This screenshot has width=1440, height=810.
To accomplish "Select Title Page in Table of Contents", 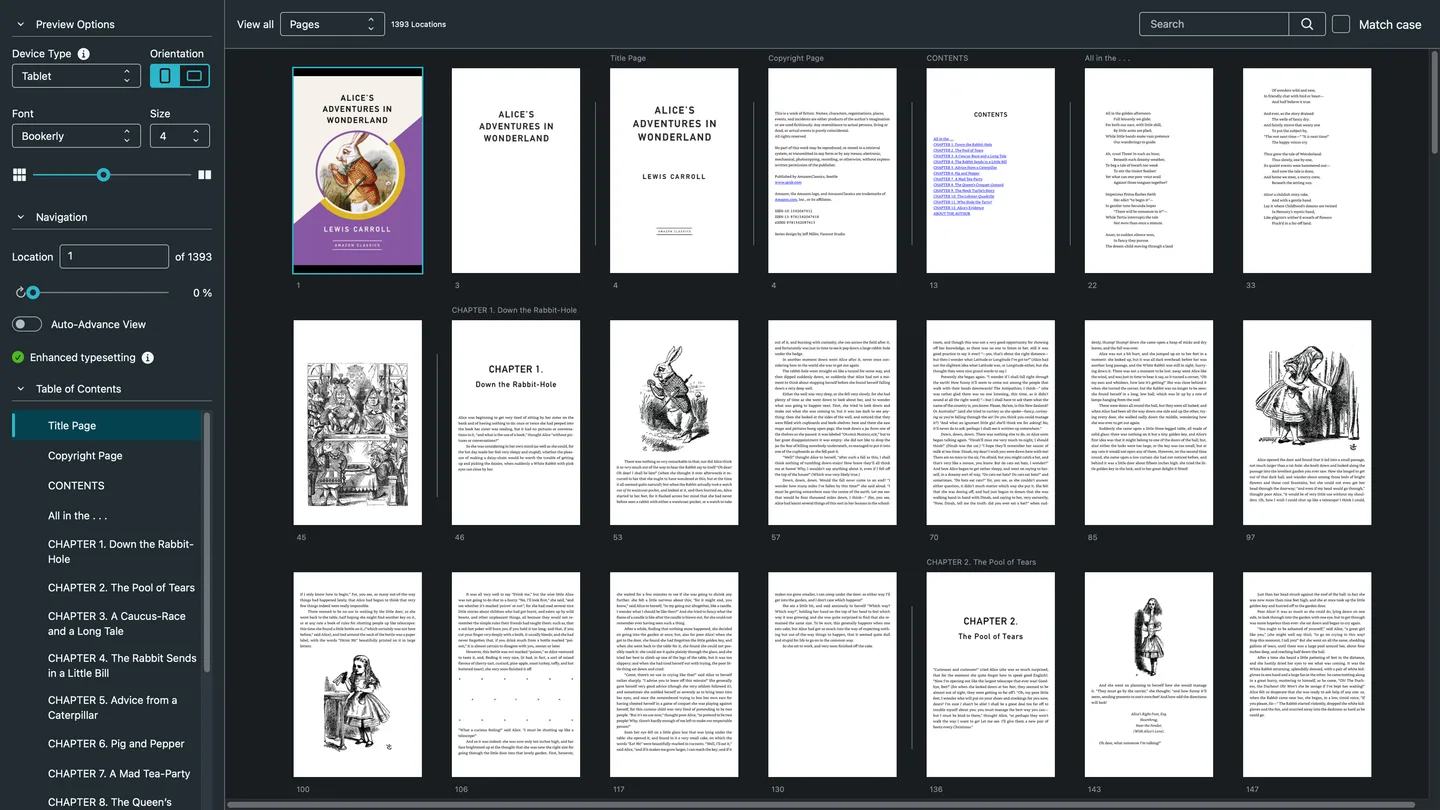I will tap(107, 426).
